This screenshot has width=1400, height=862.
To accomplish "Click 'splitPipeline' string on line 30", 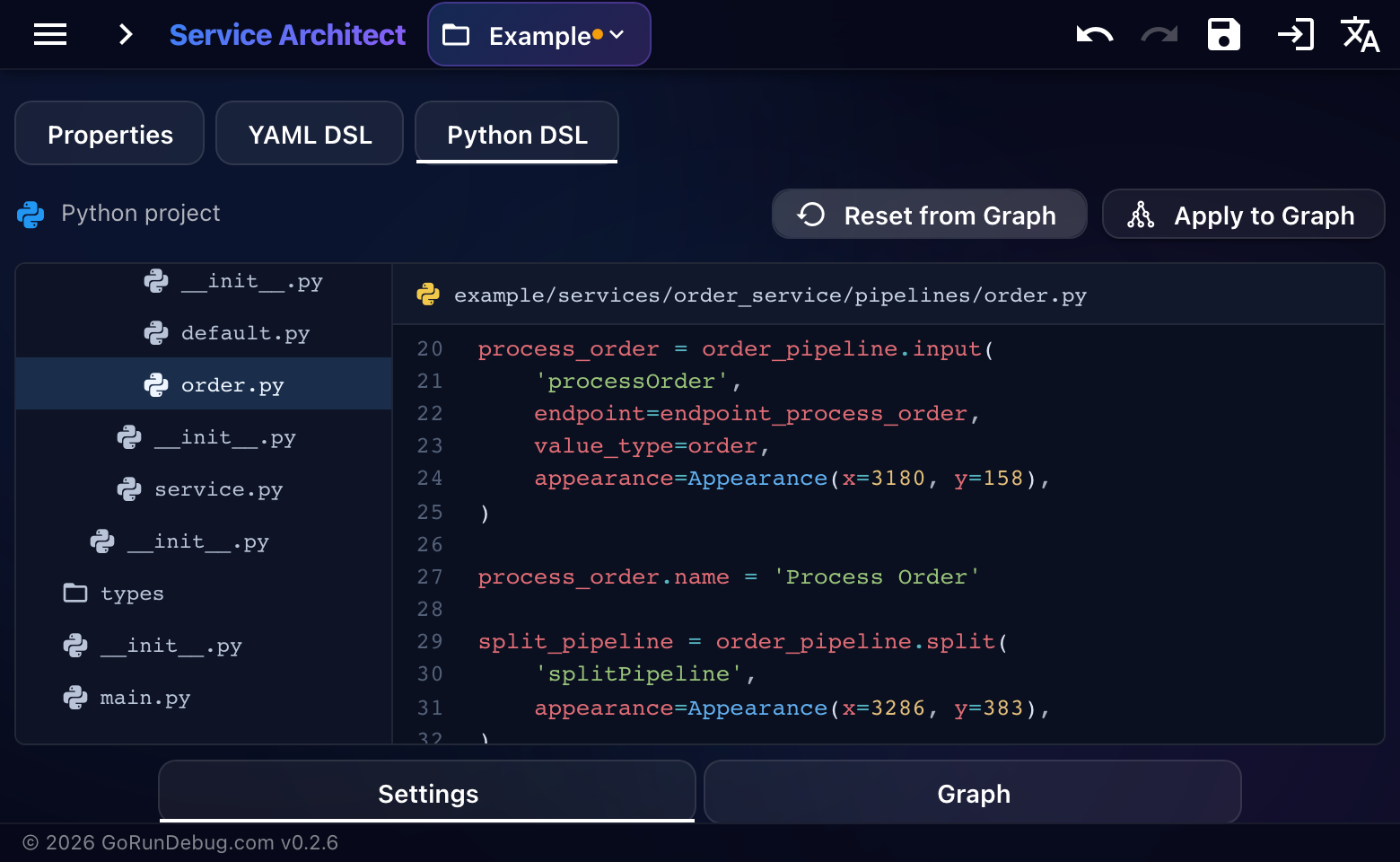I will click(x=639, y=673).
